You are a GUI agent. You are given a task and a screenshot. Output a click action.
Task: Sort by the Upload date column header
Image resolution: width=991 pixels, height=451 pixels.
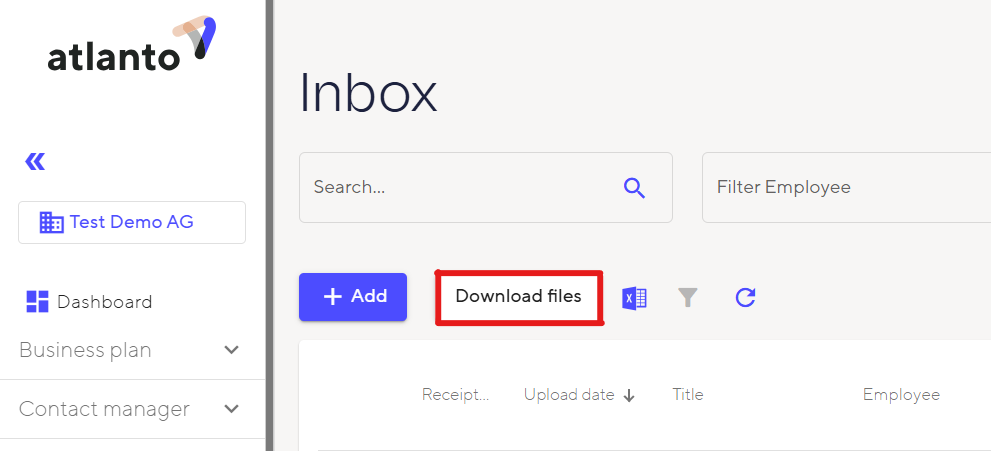click(x=568, y=395)
